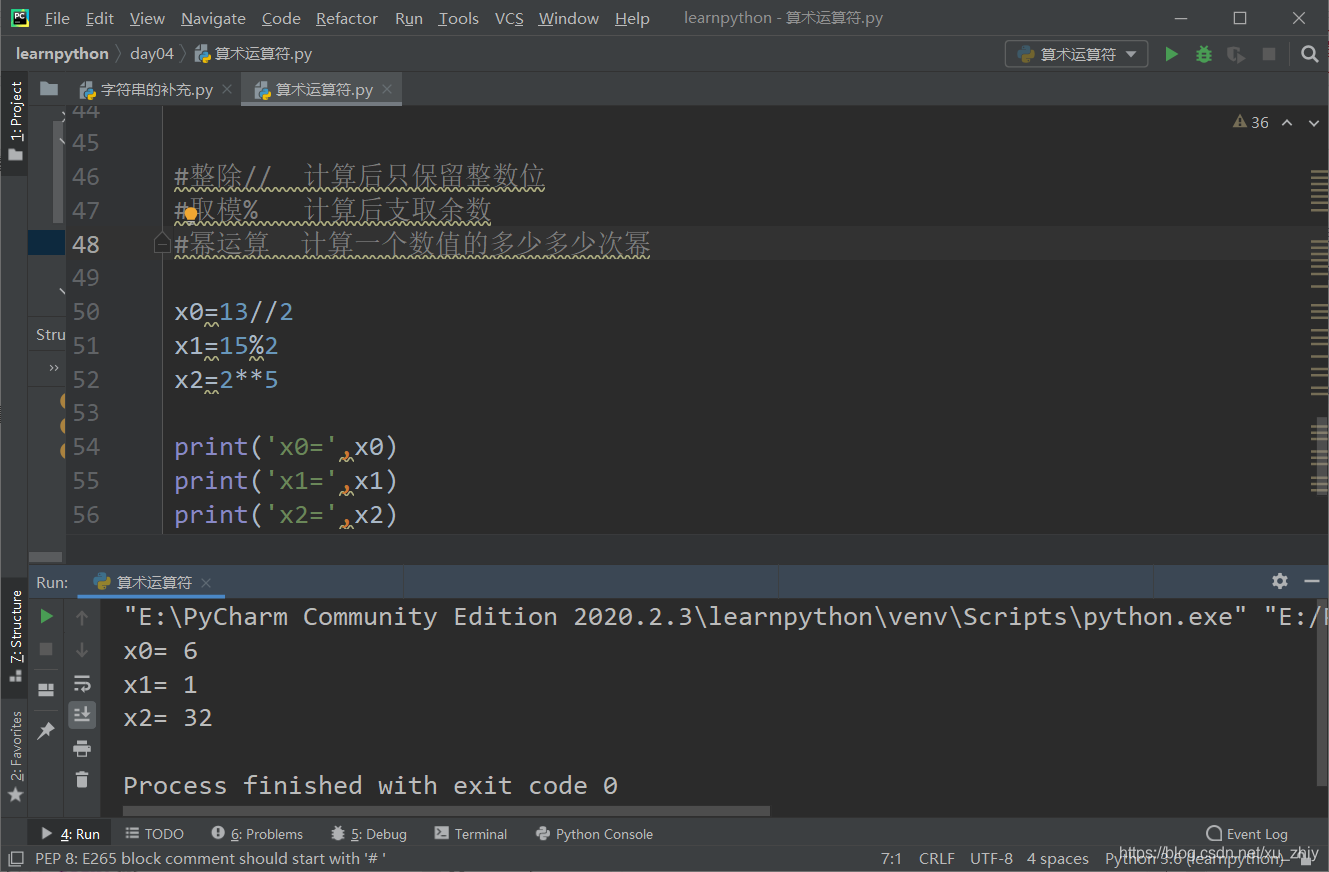The width and height of the screenshot is (1329, 872).
Task: Open the VCS menu
Action: click(509, 18)
